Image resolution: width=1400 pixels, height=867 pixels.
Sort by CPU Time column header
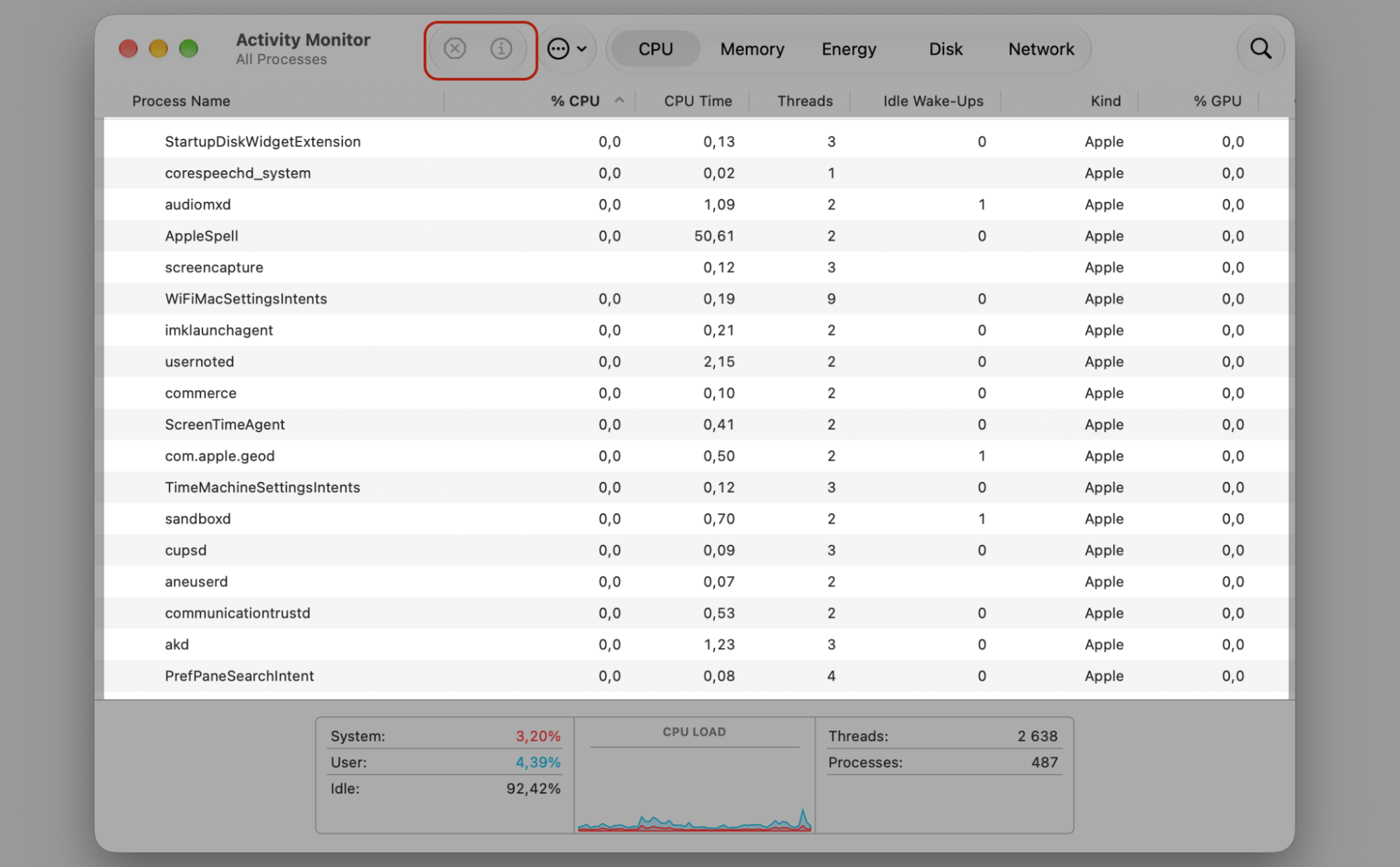click(698, 101)
